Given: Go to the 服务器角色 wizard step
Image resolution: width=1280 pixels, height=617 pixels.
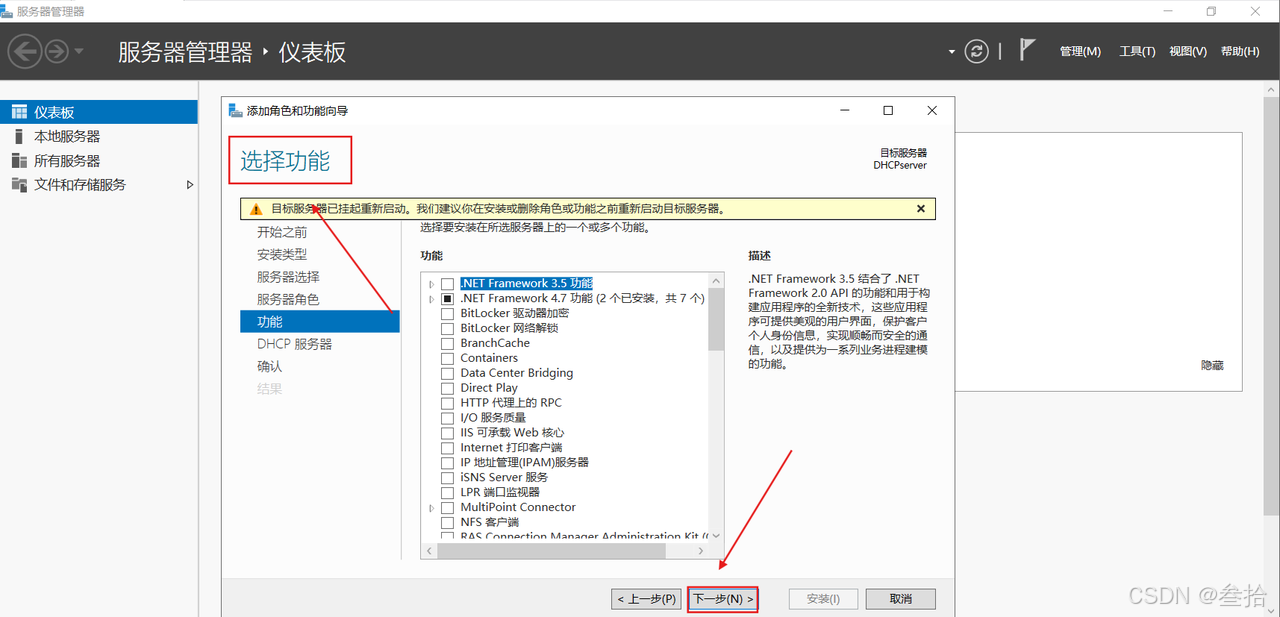Looking at the screenshot, I should pyautogui.click(x=288, y=299).
